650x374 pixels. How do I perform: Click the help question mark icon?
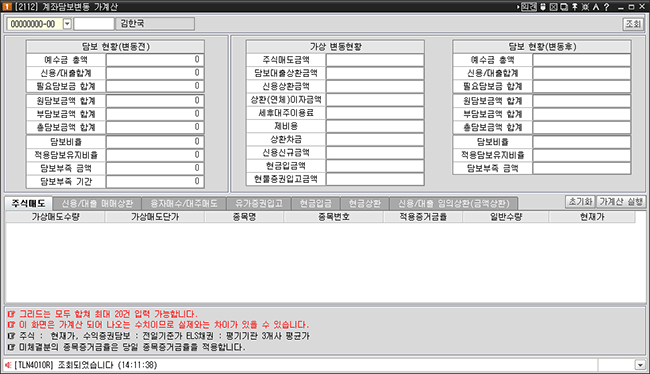pos(606,7)
